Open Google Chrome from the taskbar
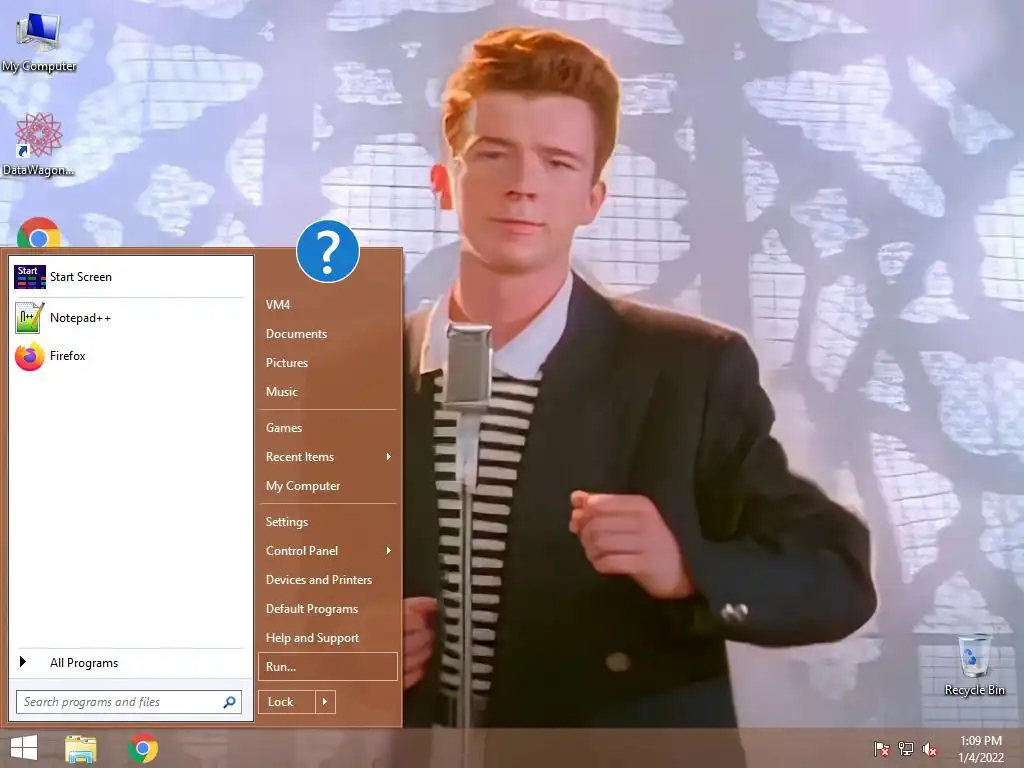1024x768 pixels. [x=144, y=748]
